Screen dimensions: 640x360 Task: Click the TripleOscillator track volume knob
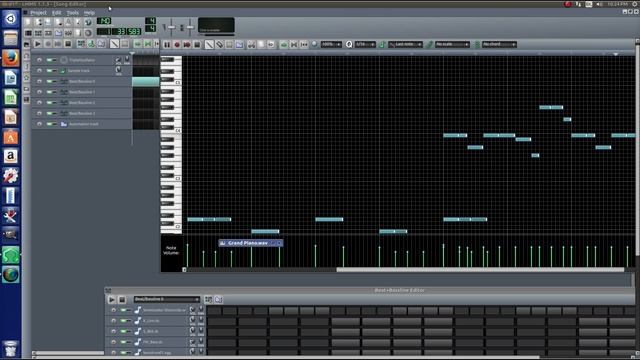point(118,59)
